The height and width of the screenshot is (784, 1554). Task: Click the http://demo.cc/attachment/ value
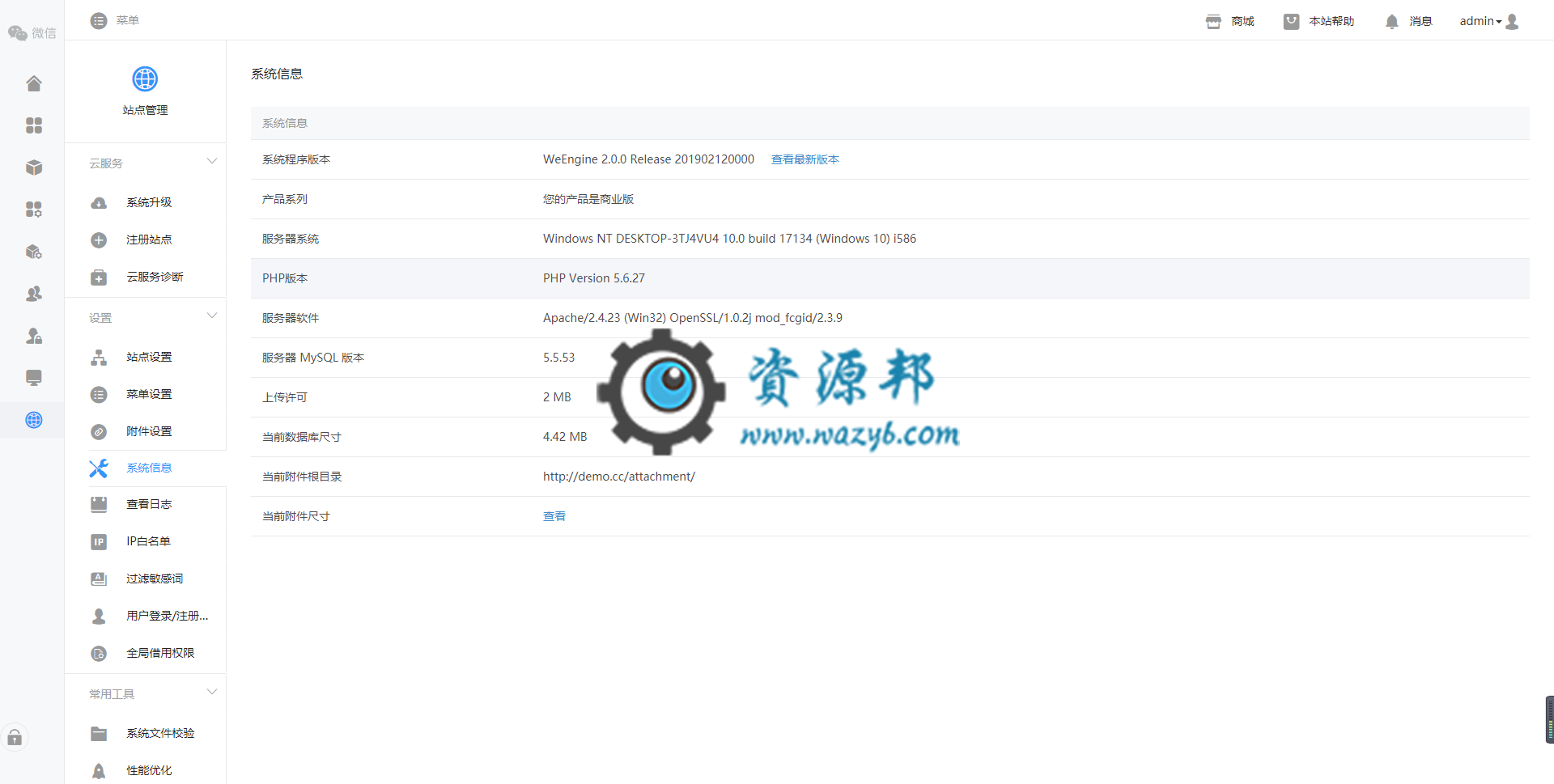[x=619, y=477]
